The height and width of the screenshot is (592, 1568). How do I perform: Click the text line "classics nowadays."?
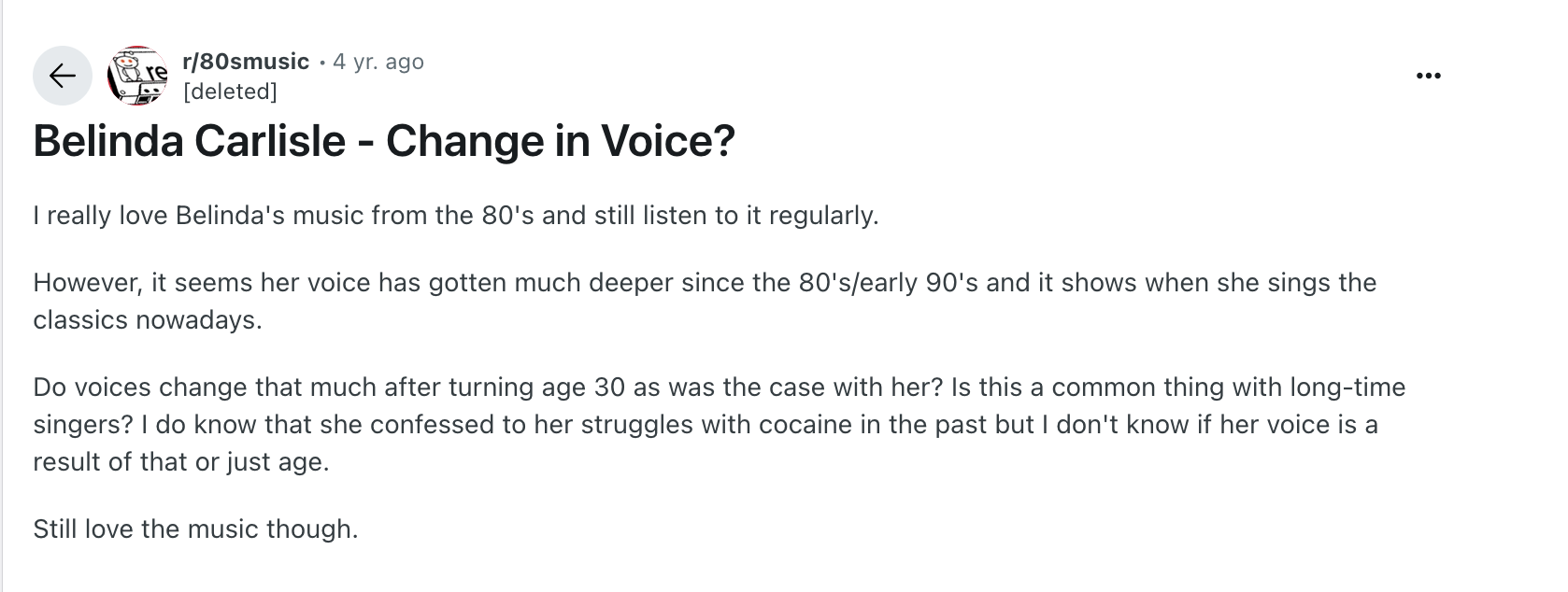pyautogui.click(x=148, y=320)
